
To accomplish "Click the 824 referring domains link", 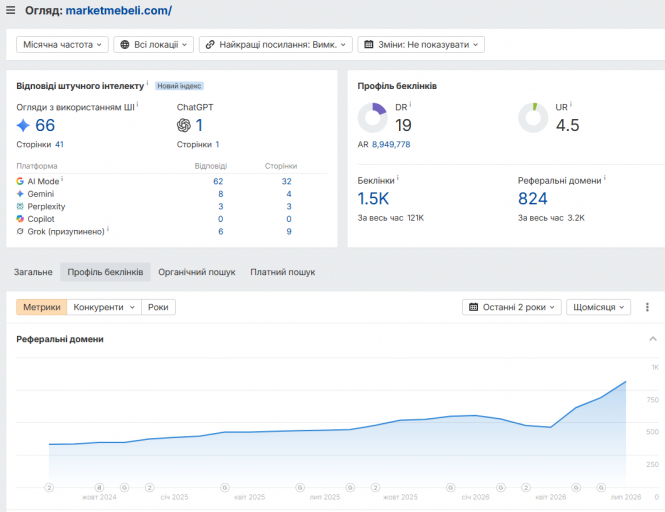I will point(533,199).
